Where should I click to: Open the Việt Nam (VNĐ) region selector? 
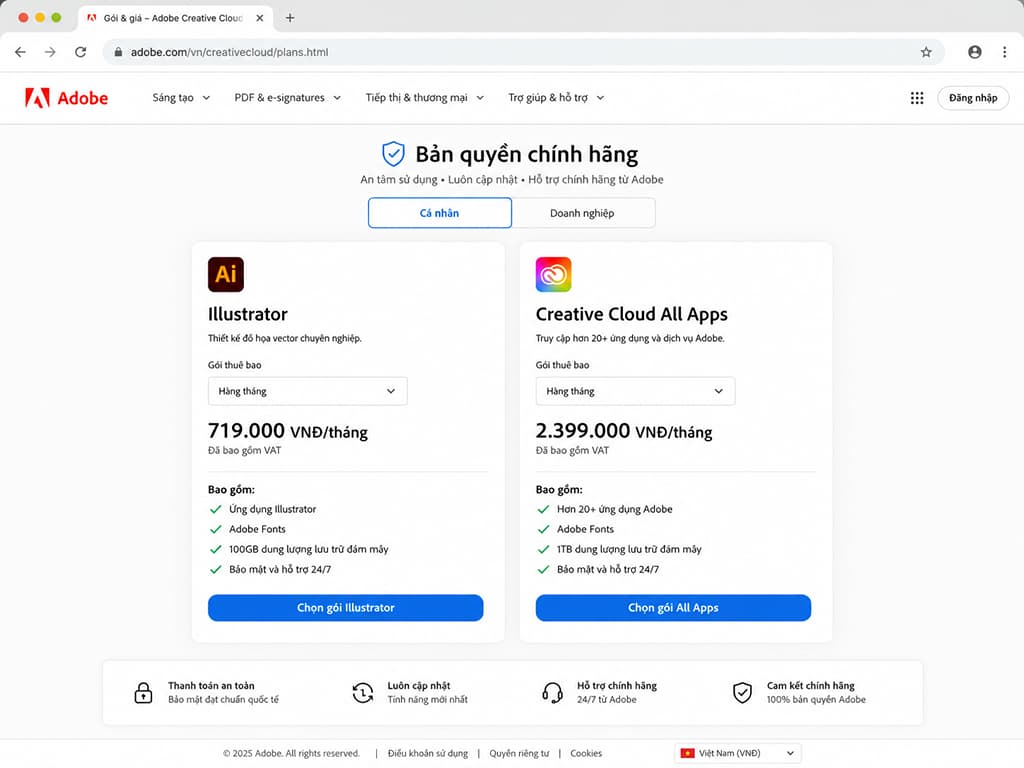coord(738,753)
